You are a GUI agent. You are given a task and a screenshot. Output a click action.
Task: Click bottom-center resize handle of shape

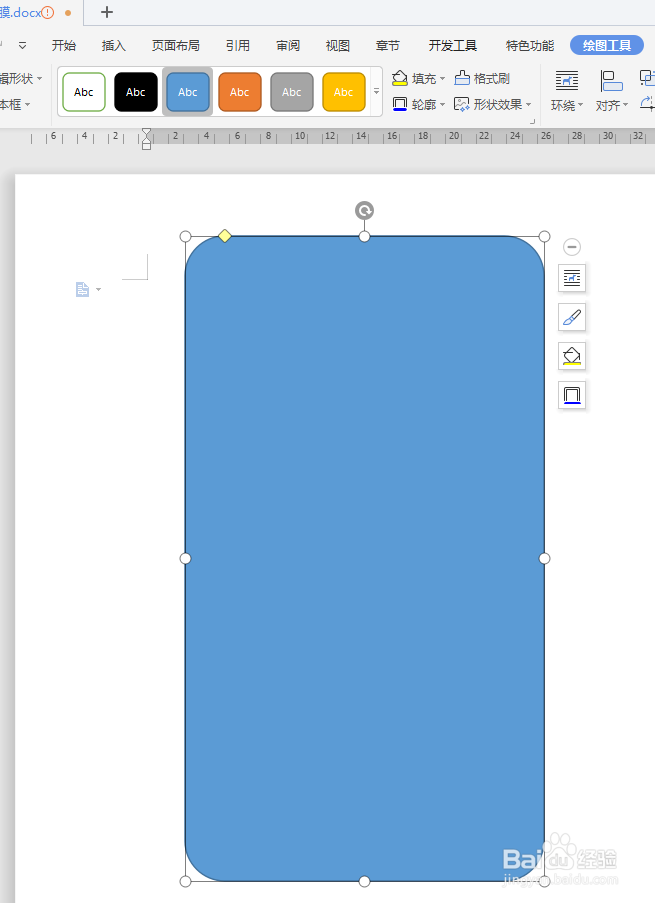click(x=364, y=881)
